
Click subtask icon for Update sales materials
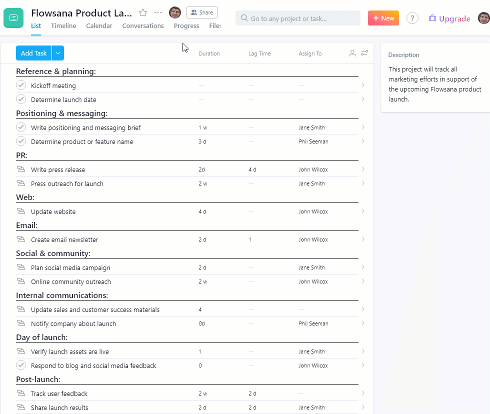coord(21,309)
